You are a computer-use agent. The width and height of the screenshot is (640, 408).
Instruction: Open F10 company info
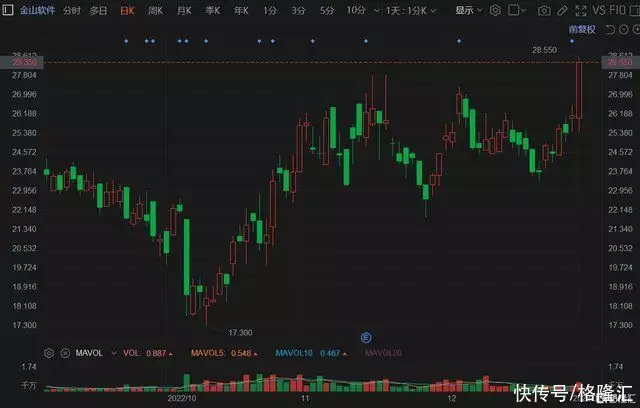(x=617, y=10)
